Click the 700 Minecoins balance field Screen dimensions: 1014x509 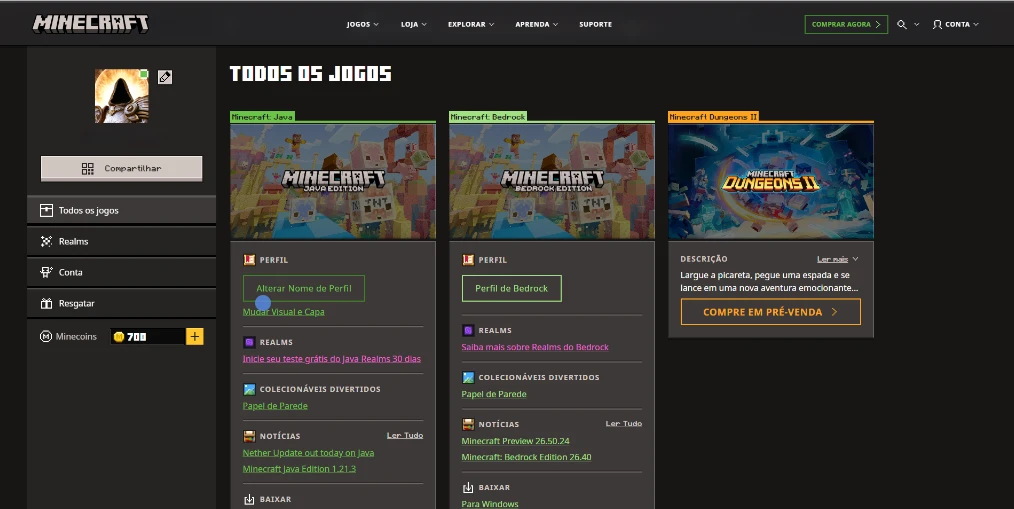(148, 336)
